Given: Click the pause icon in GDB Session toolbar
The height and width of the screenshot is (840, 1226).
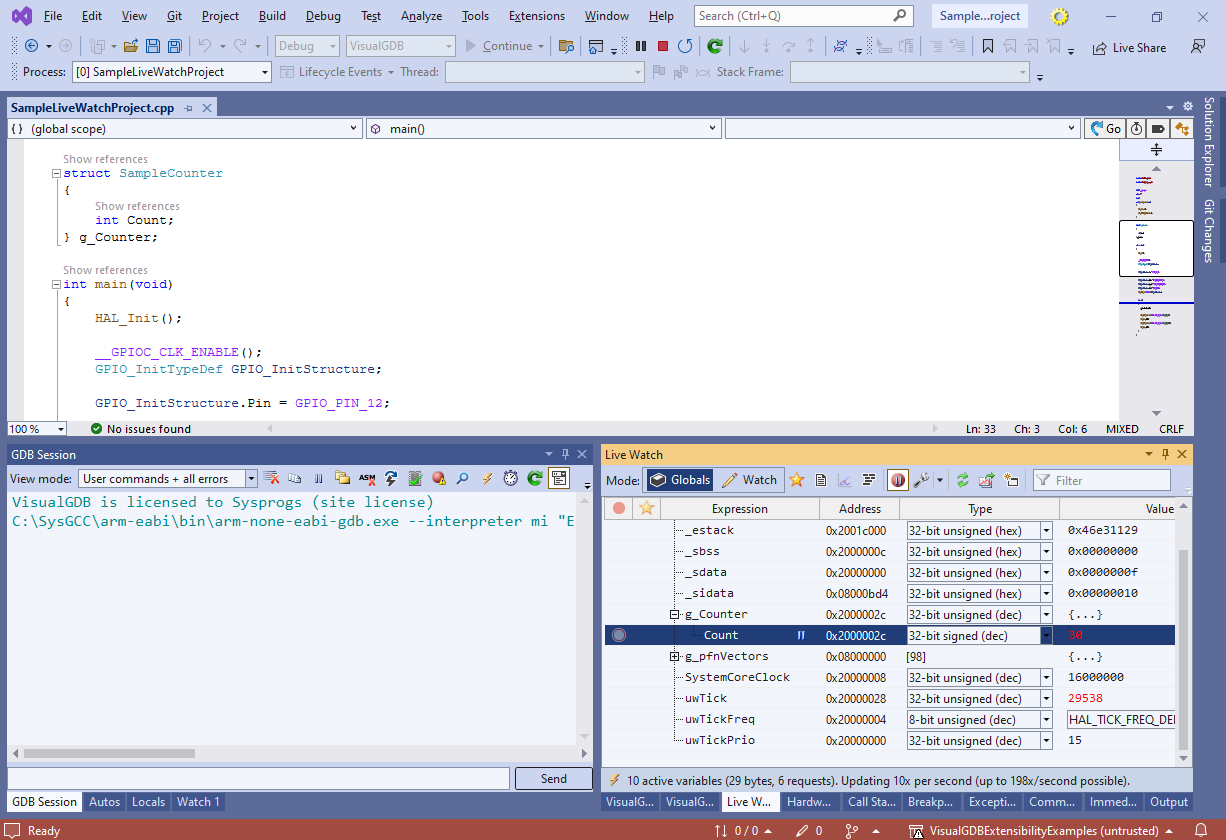Looking at the screenshot, I should coord(319,479).
